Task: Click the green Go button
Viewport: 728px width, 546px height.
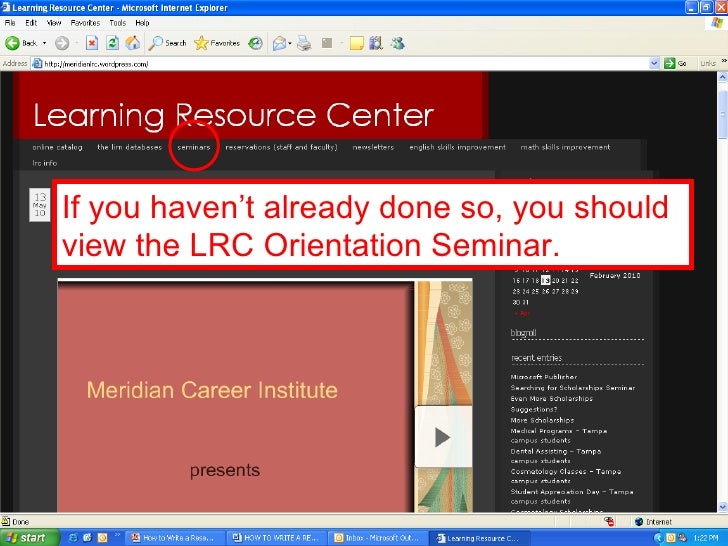Action: point(676,64)
